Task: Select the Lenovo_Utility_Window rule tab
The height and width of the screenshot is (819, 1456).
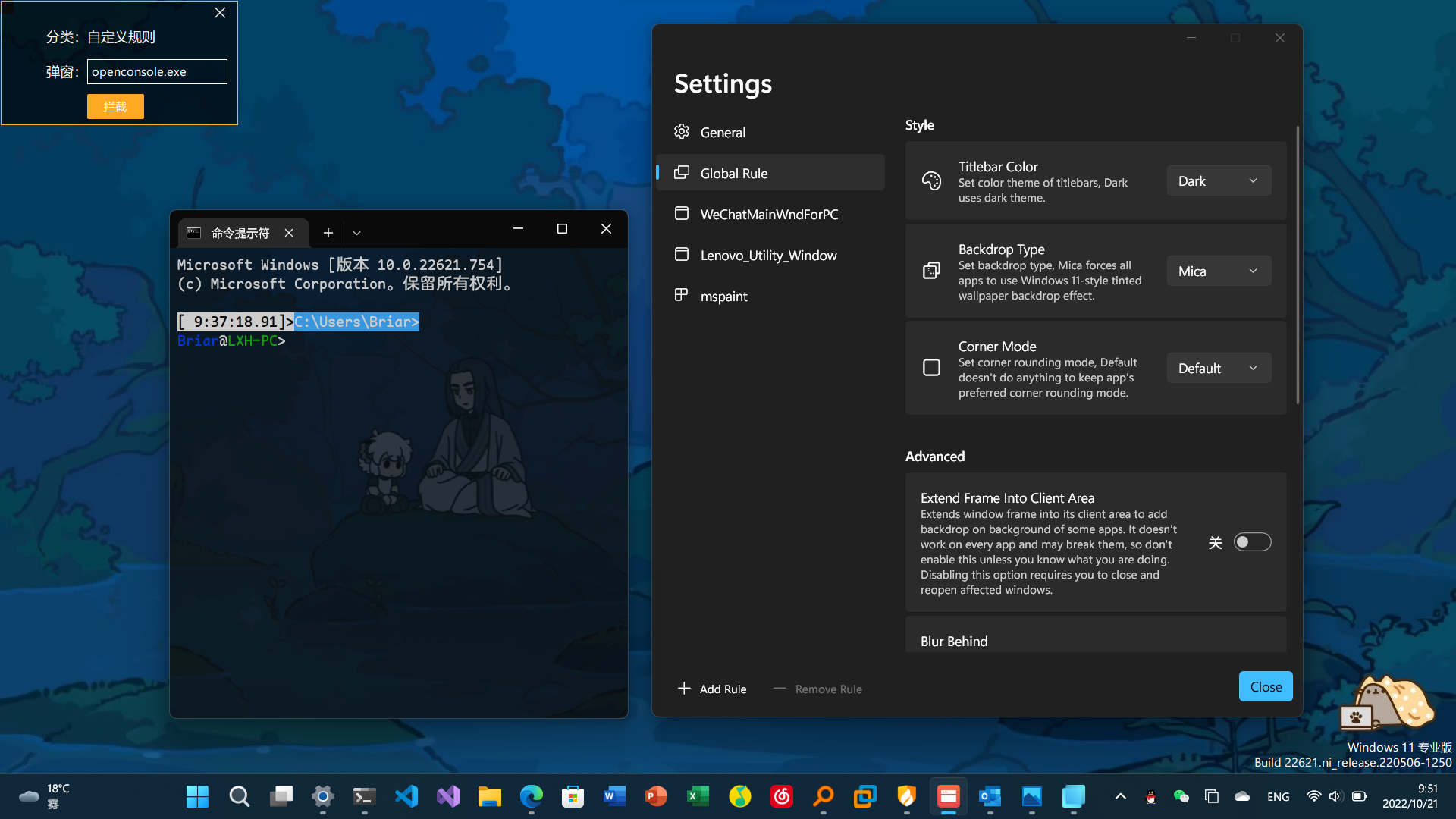Action: click(768, 255)
